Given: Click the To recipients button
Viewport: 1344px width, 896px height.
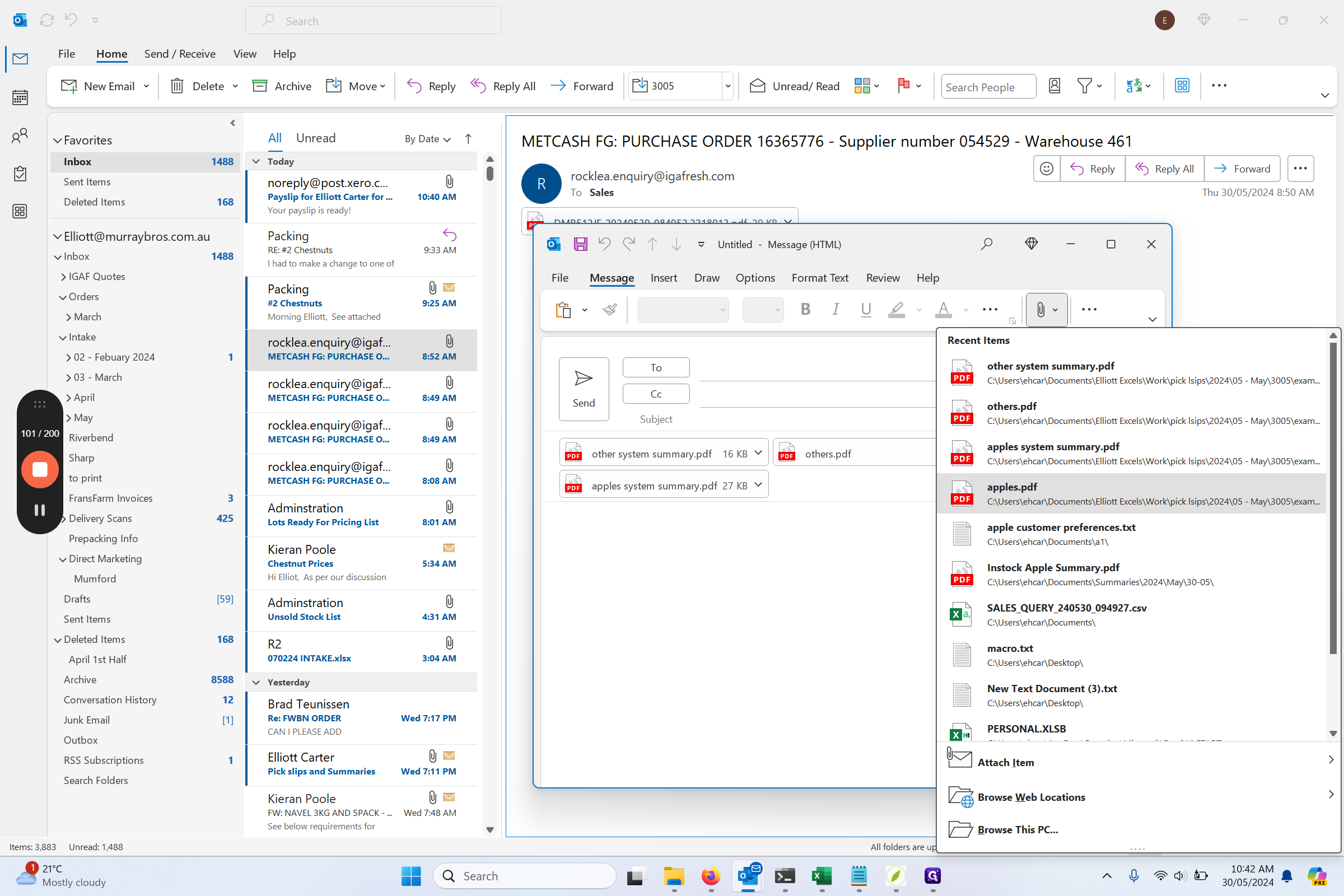Looking at the screenshot, I should point(656,367).
